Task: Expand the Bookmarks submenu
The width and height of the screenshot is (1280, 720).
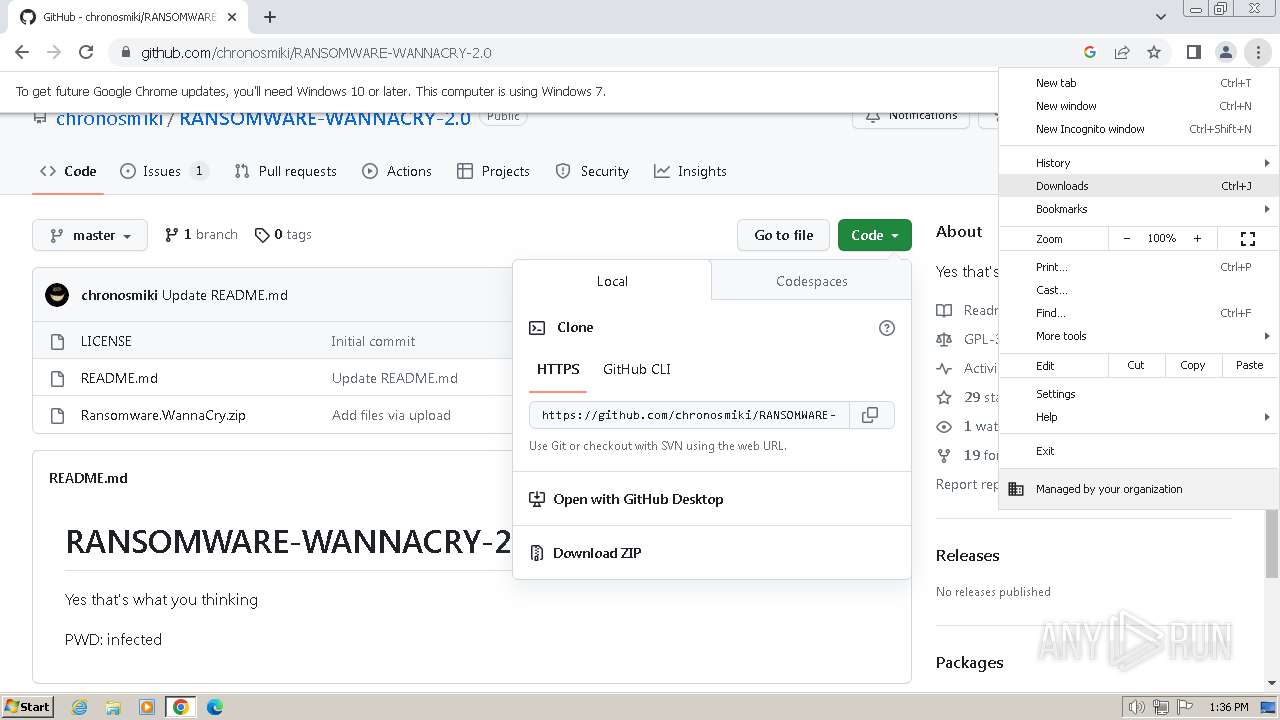Action: click(1138, 209)
